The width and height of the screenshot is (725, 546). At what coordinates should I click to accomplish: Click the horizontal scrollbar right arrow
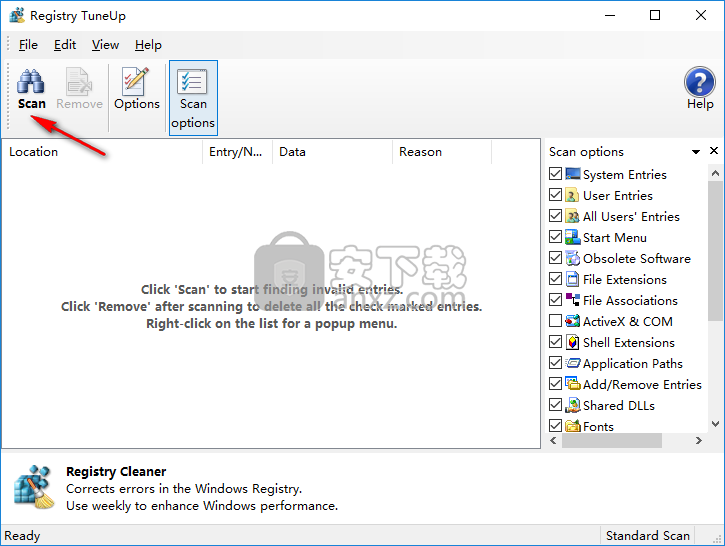tap(699, 441)
